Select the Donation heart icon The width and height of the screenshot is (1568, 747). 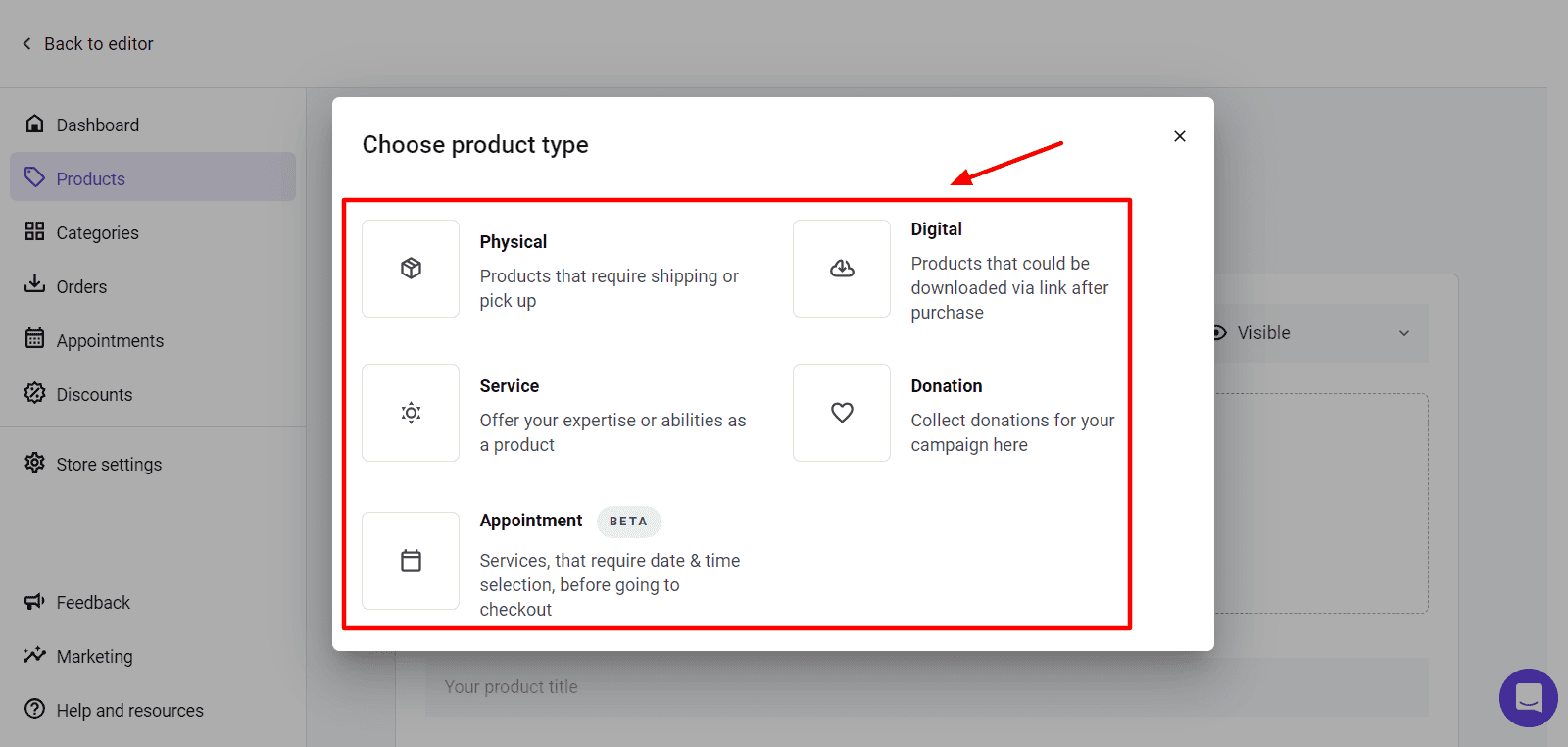point(842,413)
